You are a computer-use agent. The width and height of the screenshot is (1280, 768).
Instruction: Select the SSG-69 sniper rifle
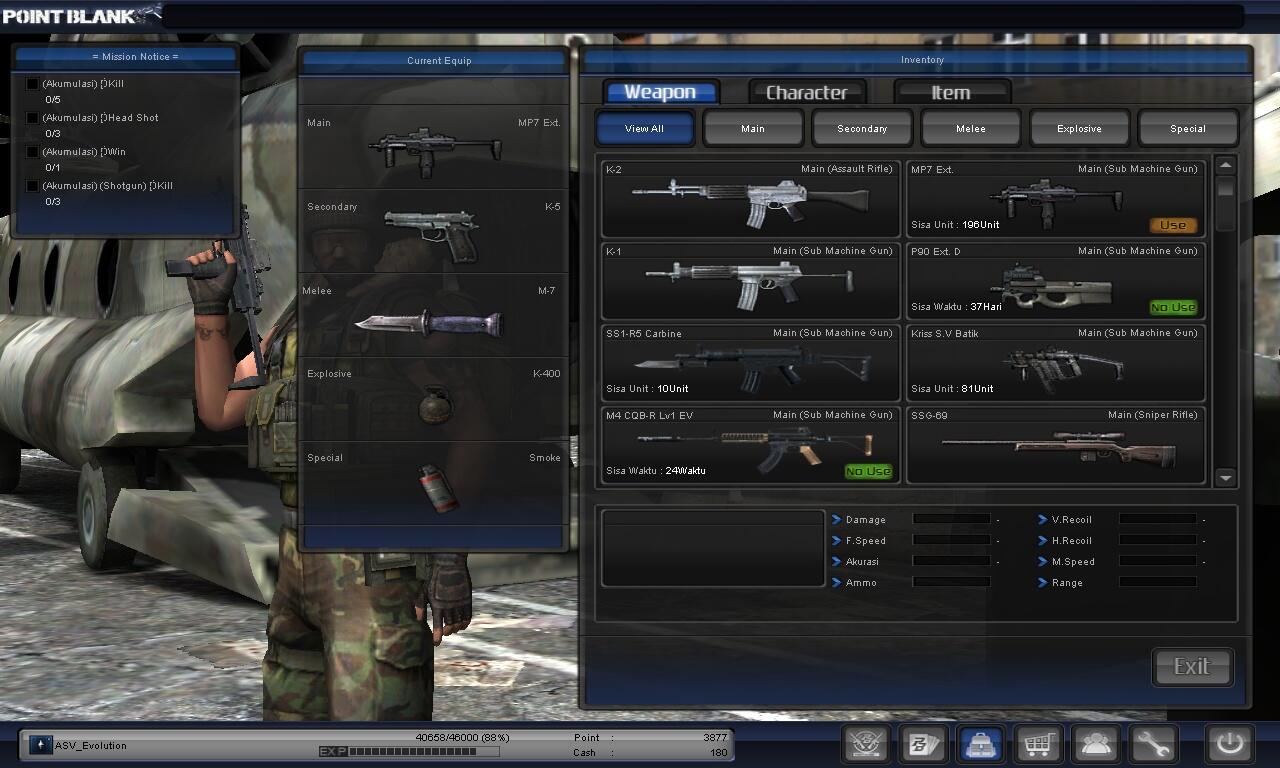[x=1055, y=443]
